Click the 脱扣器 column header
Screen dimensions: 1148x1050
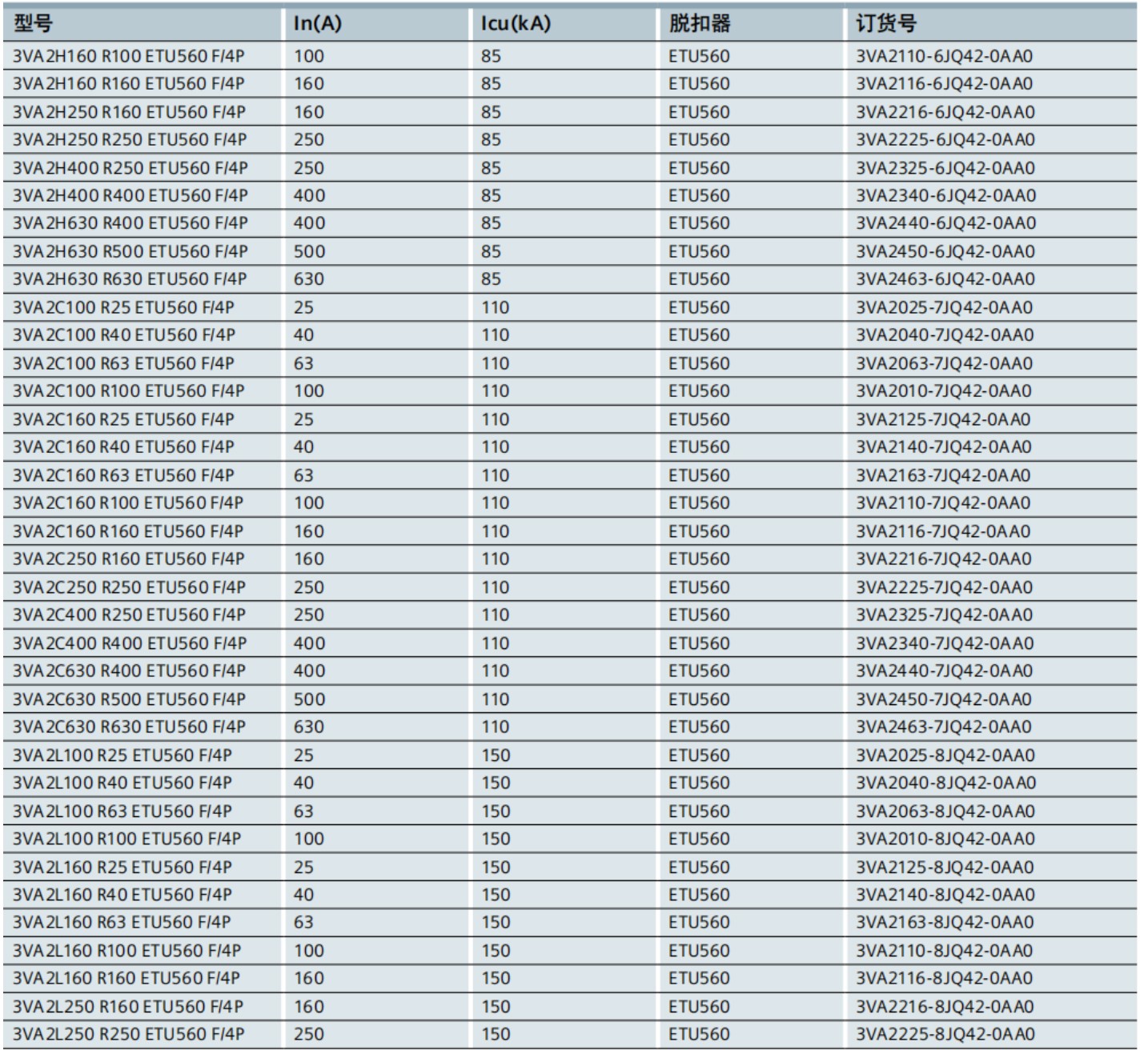point(700,23)
